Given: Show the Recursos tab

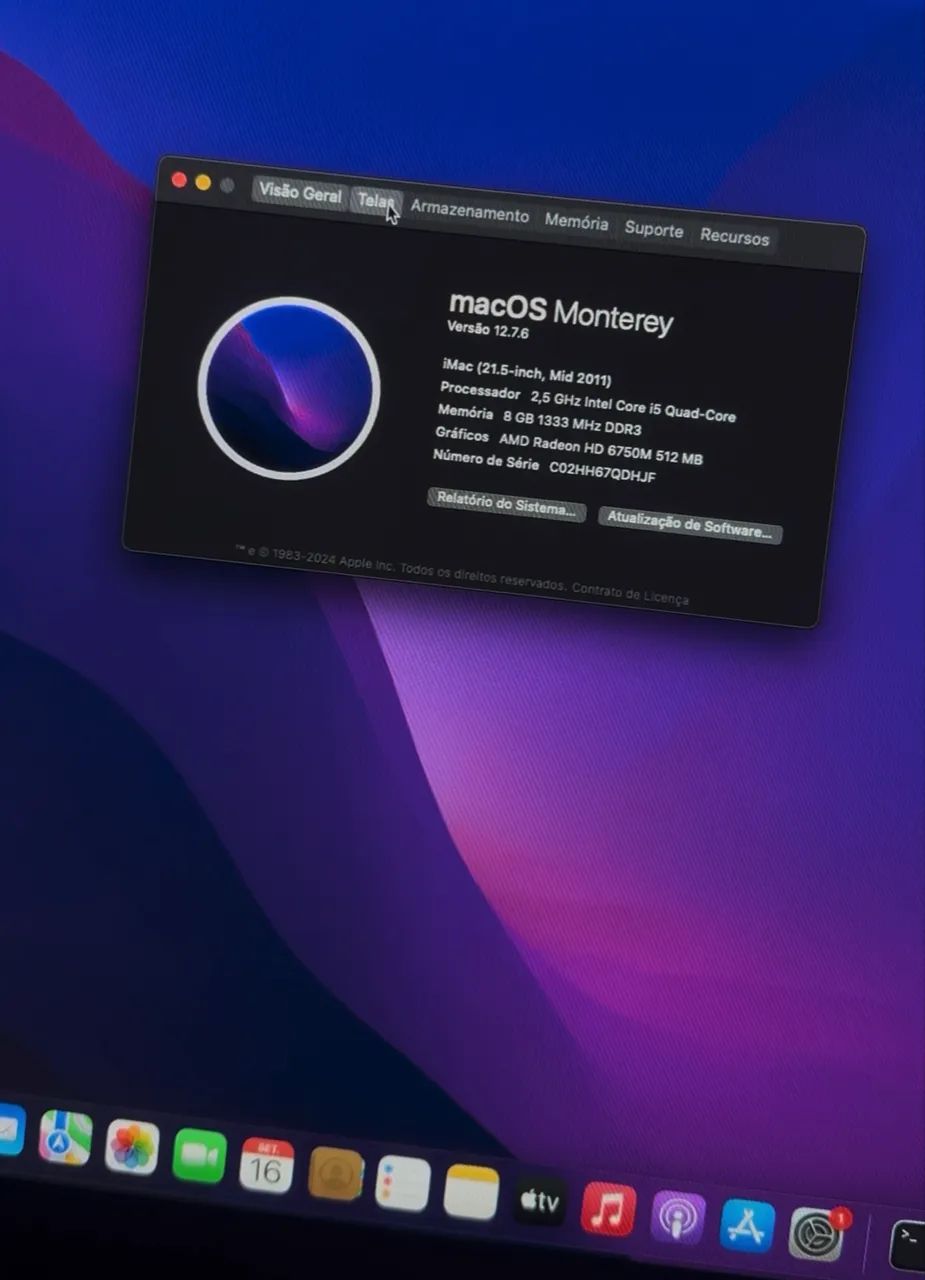Looking at the screenshot, I should click(x=734, y=238).
